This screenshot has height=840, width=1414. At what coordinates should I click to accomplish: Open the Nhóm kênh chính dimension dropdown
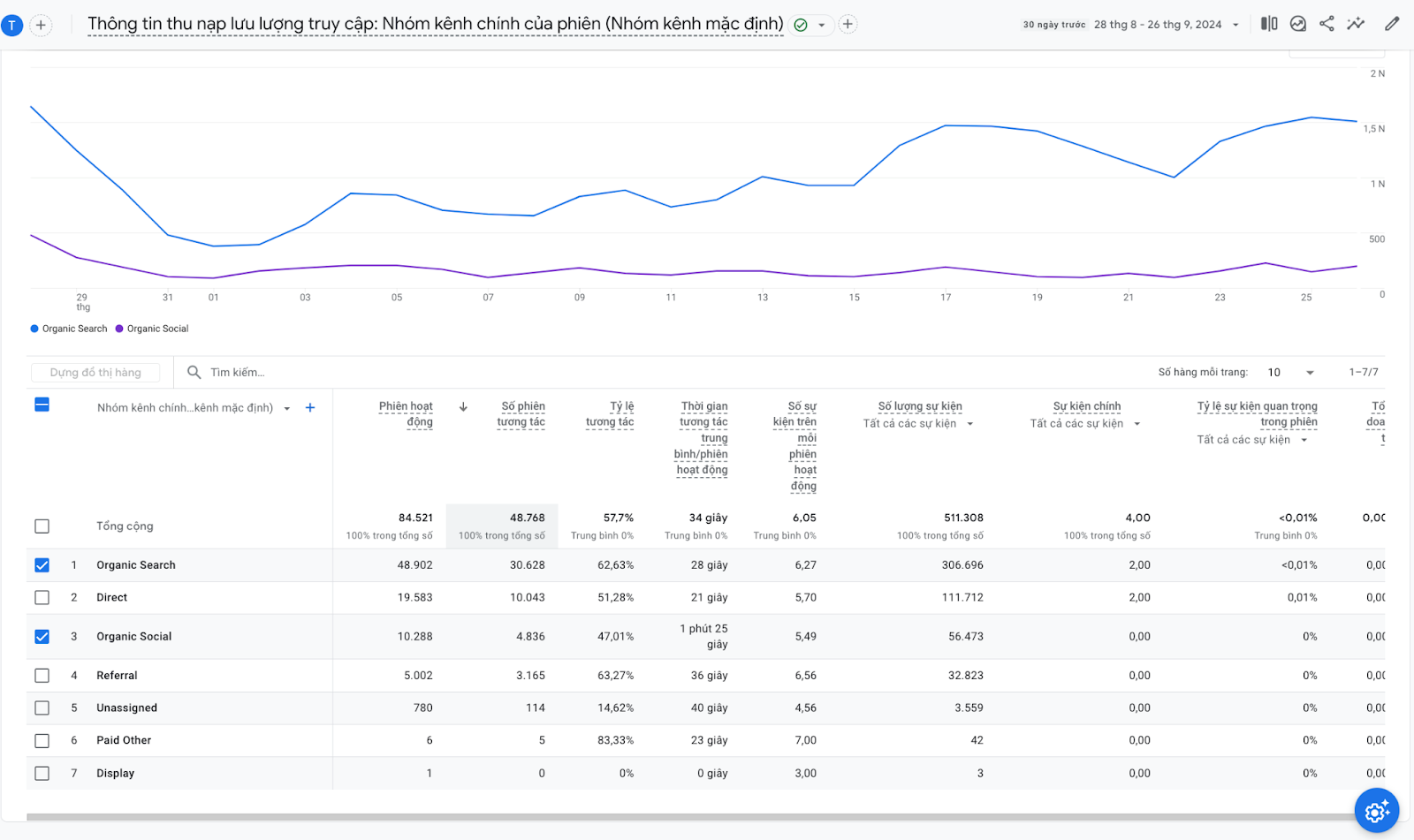coord(286,408)
